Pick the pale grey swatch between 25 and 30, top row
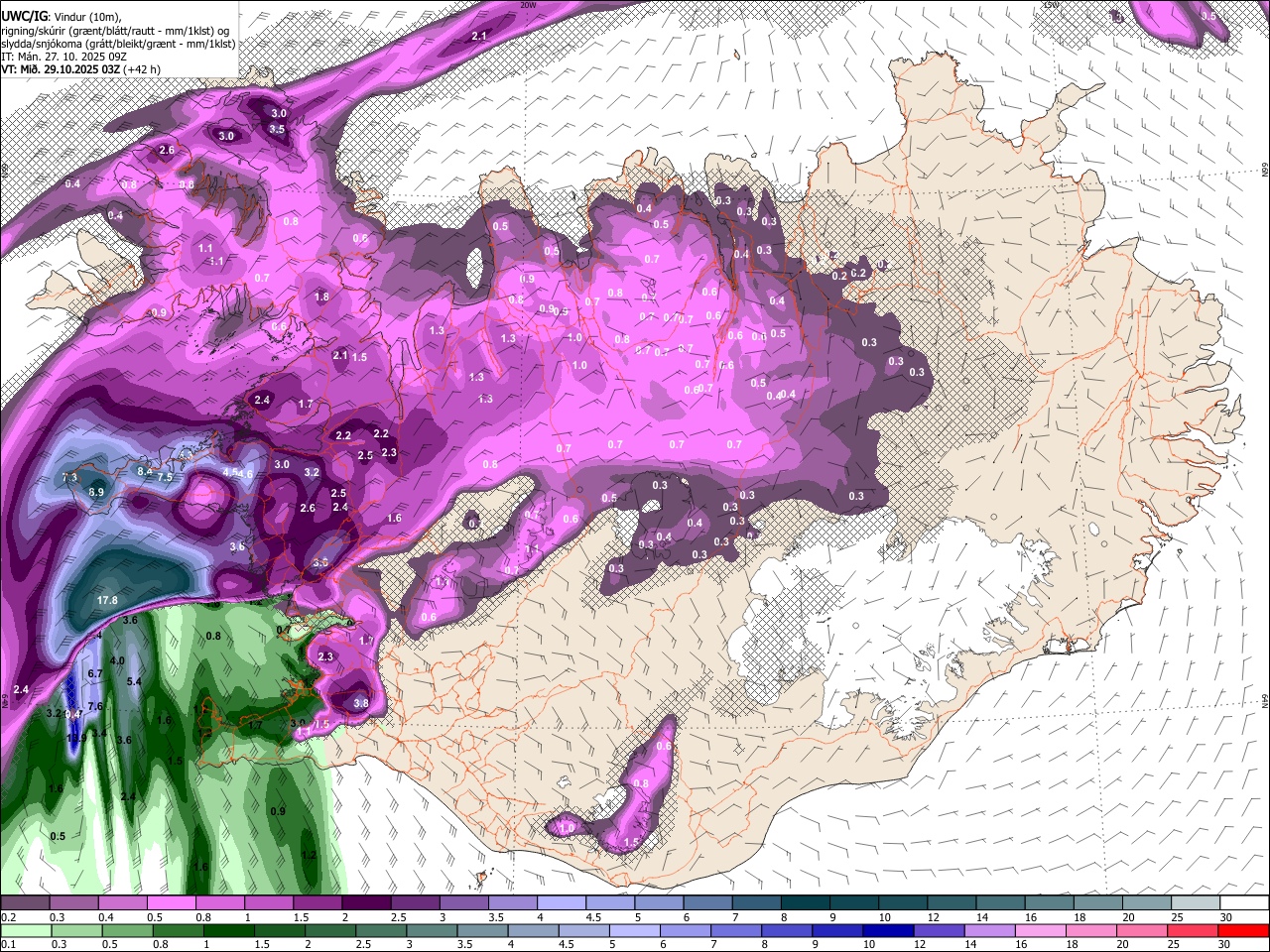This screenshot has width=1270, height=952. pyautogui.click(x=1197, y=903)
